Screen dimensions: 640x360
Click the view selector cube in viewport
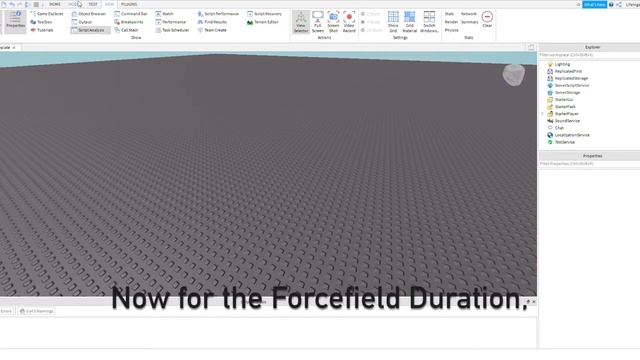coord(513,75)
